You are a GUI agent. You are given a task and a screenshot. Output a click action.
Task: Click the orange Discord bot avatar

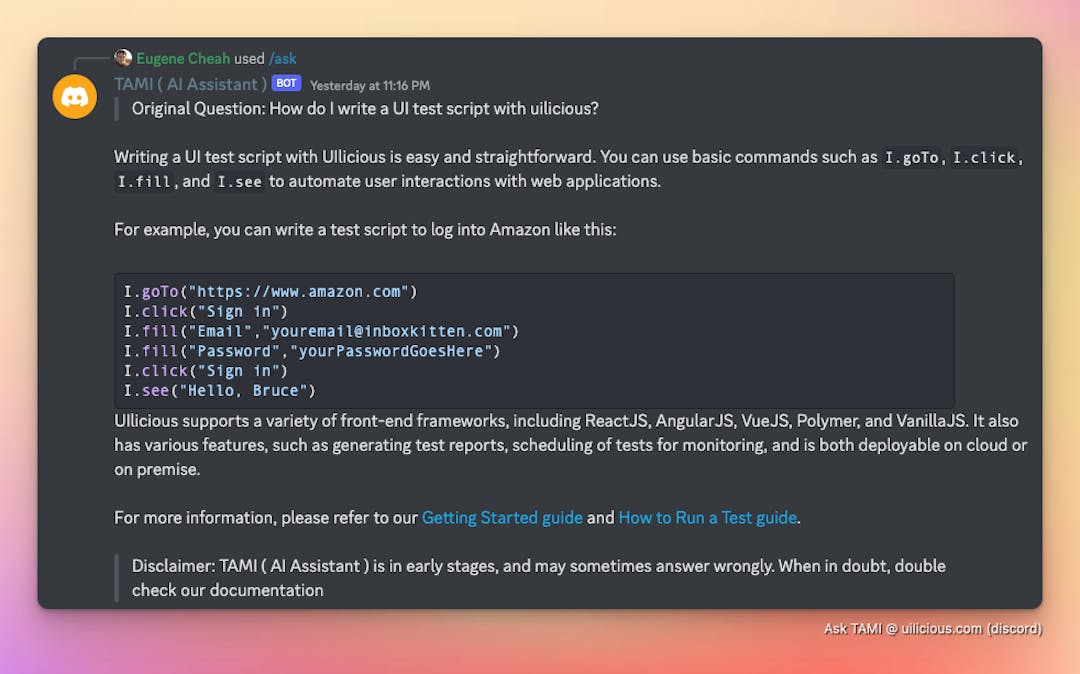point(75,97)
